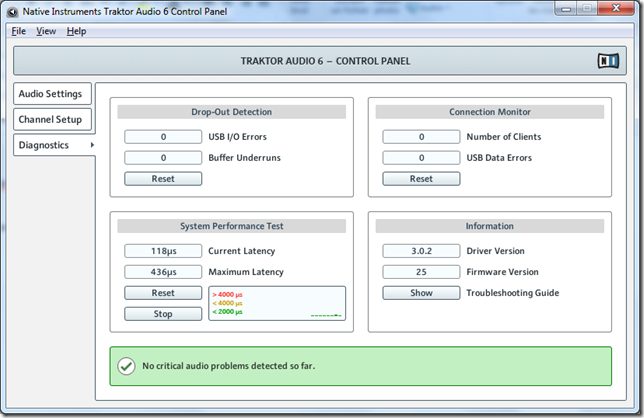Click the Native Instruments logo icon

(608, 61)
